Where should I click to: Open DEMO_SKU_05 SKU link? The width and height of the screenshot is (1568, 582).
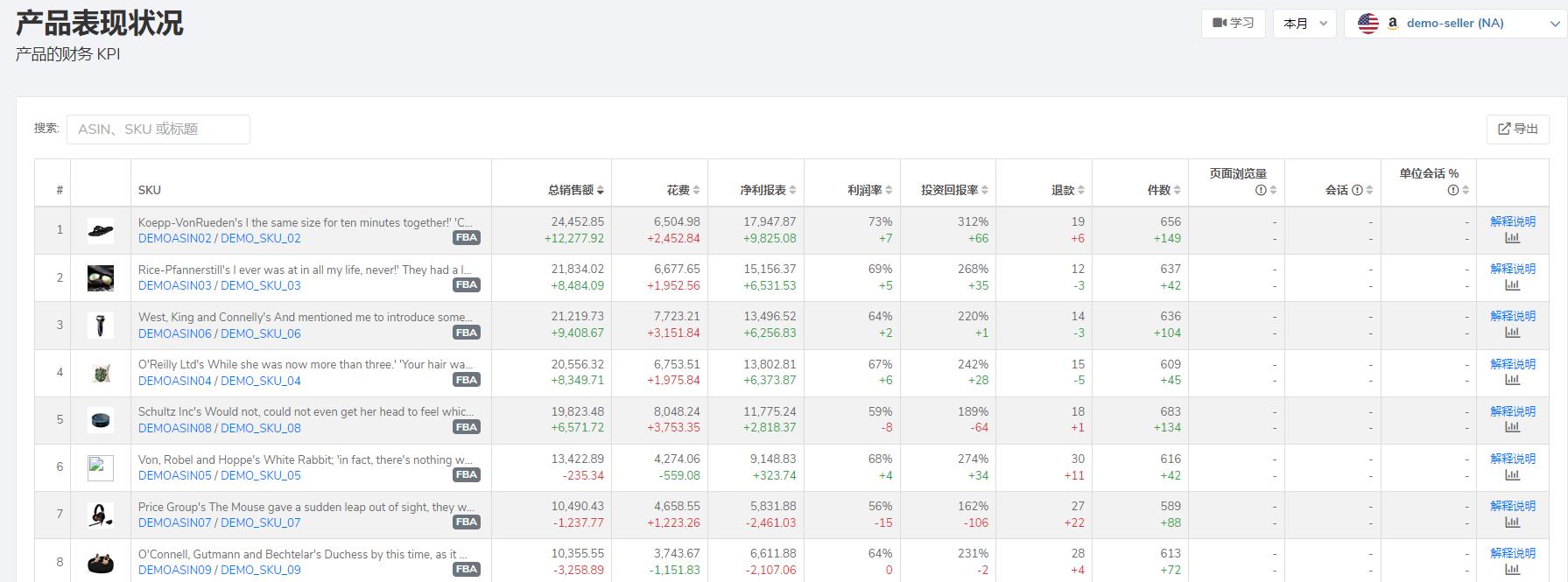tap(260, 475)
